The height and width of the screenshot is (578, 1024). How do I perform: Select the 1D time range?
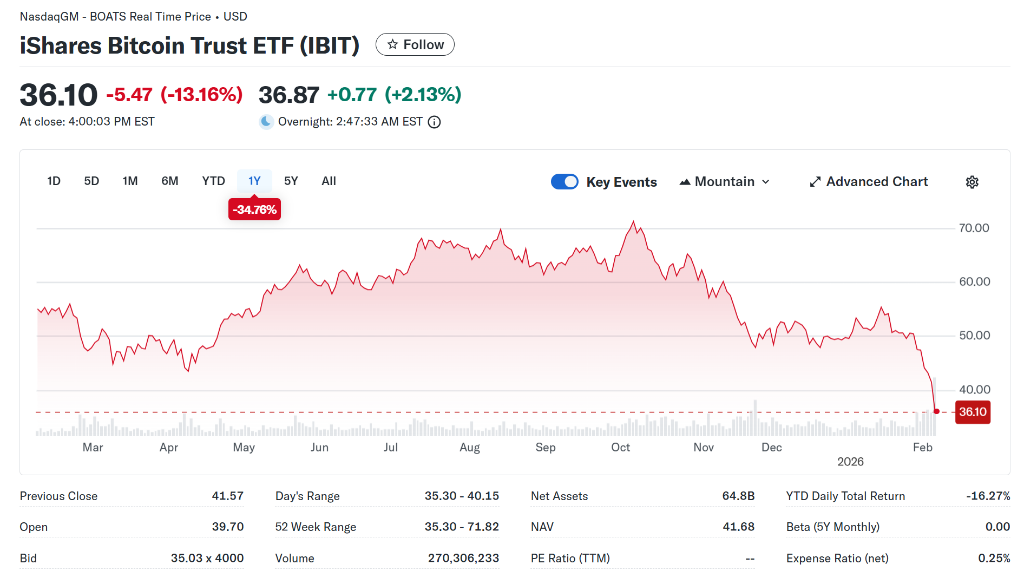[x=54, y=181]
